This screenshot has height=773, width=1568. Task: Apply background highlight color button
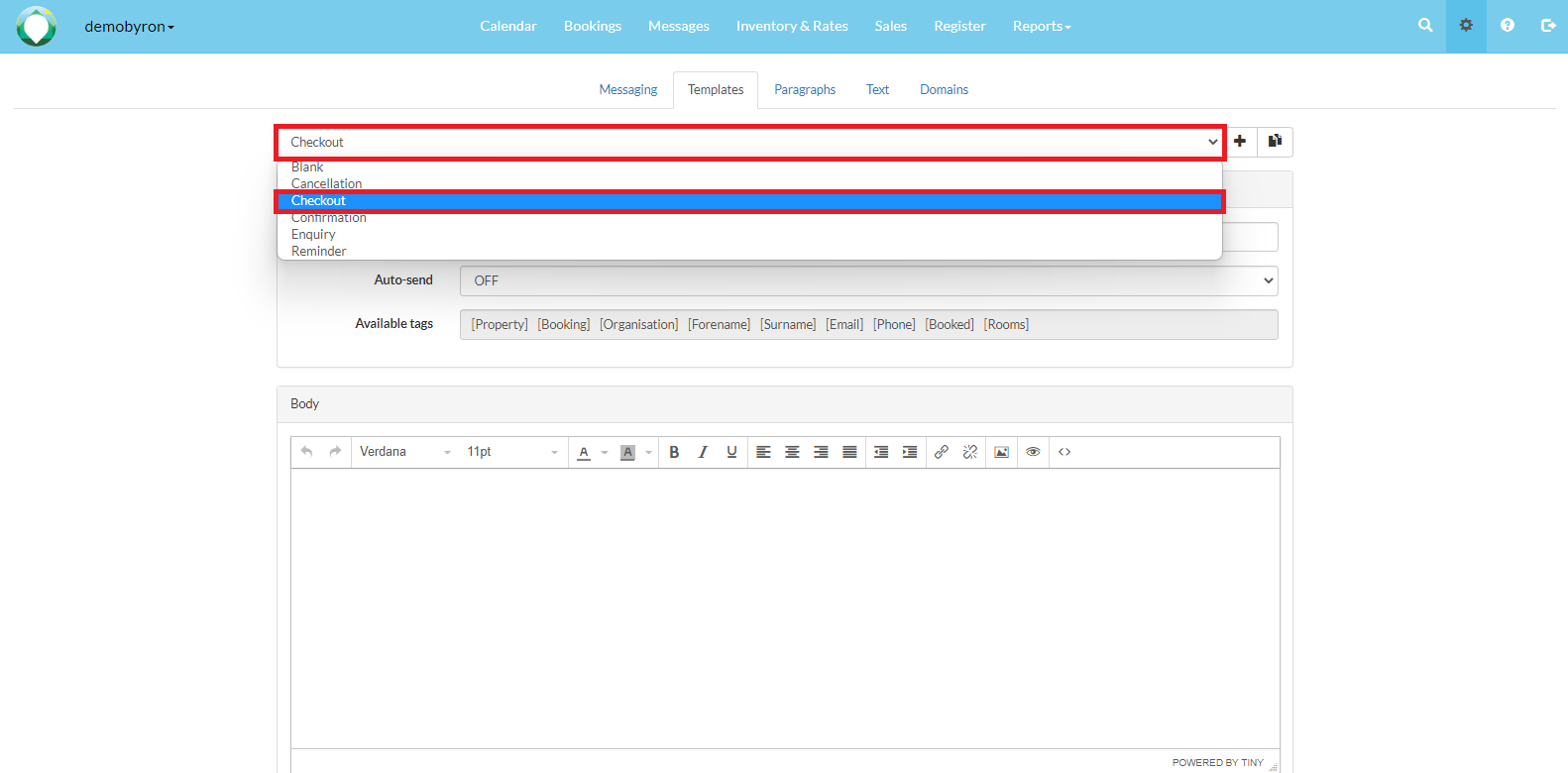pyautogui.click(x=627, y=452)
